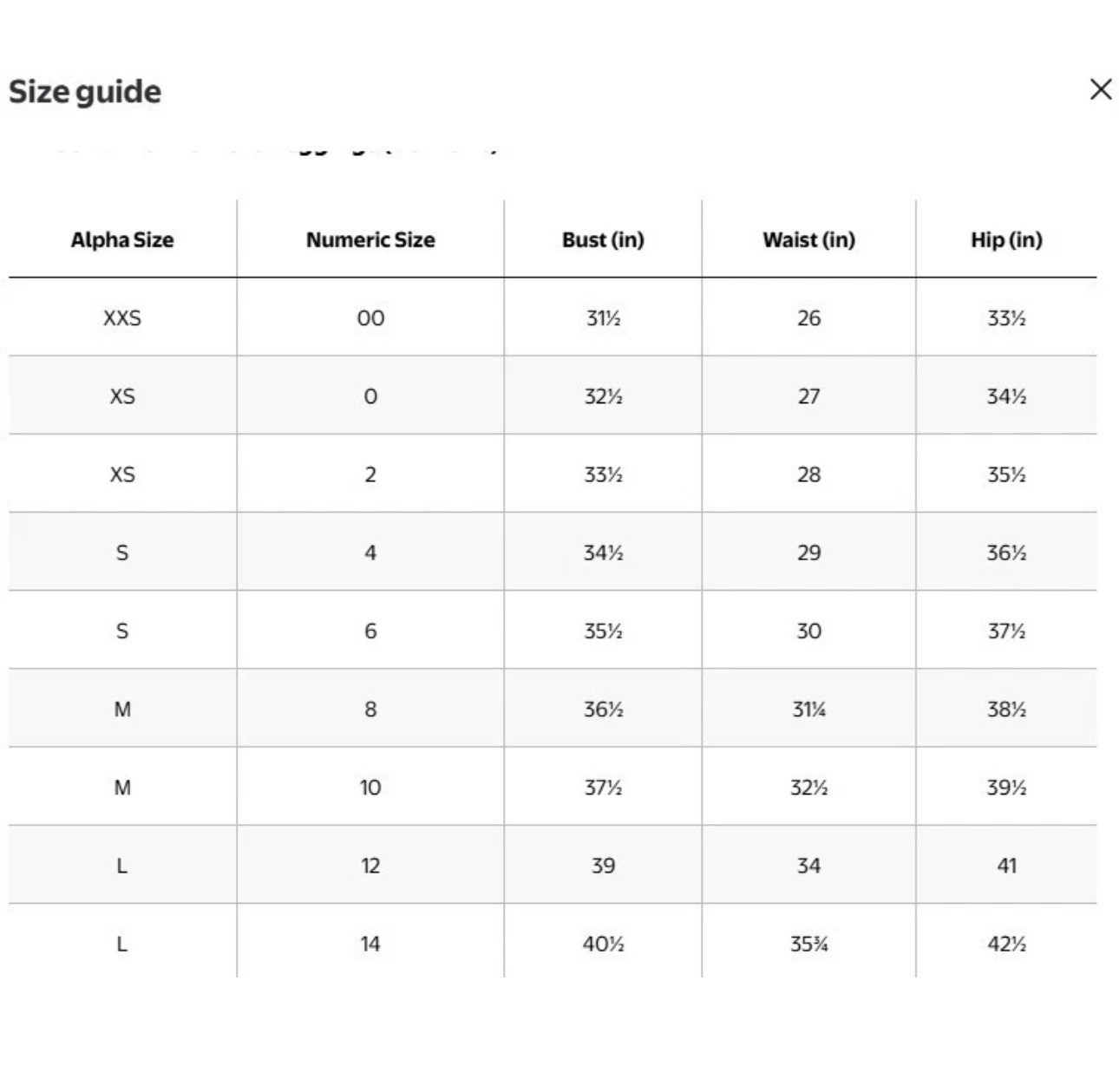Select numeric size 10 cell

370,788
